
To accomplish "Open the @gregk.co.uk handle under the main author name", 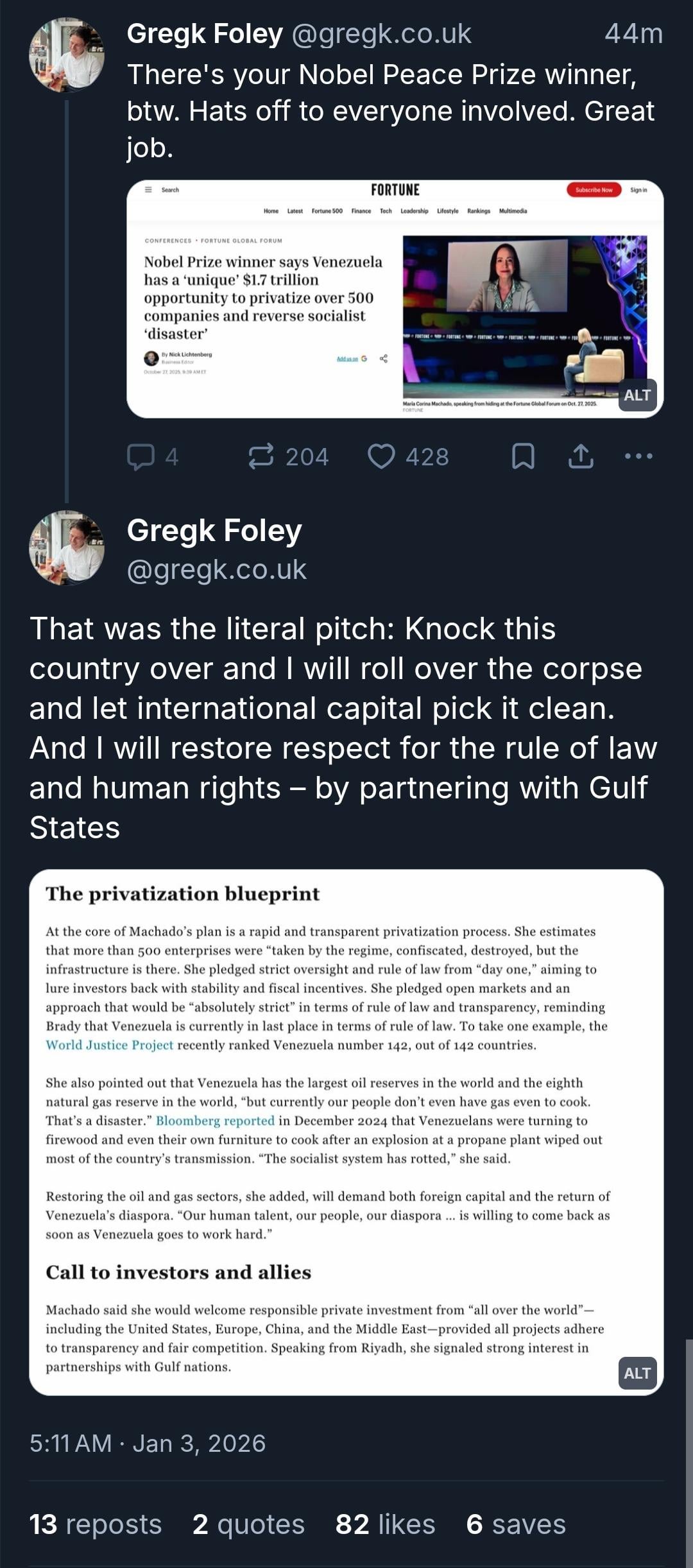I will (x=217, y=569).
